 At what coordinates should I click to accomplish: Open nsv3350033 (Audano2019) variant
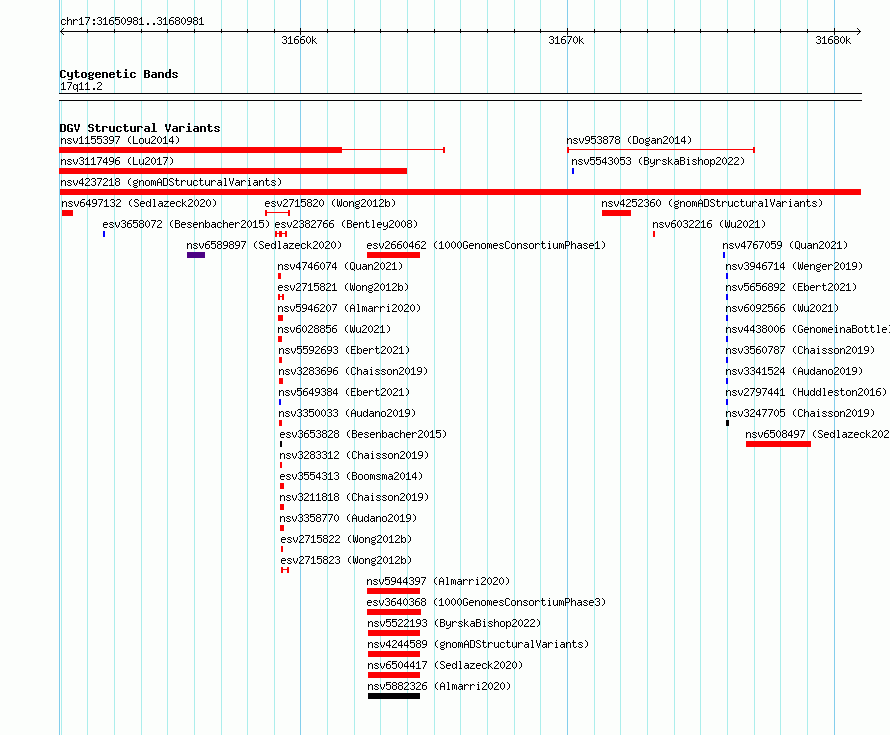click(x=347, y=413)
